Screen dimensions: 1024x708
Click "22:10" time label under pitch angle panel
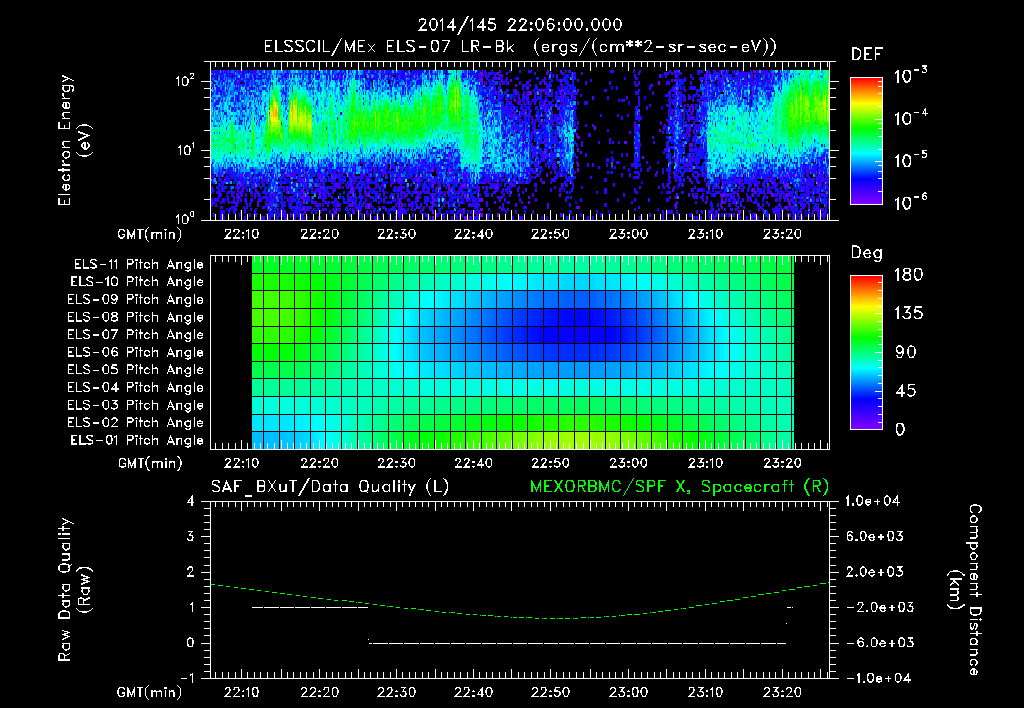242,464
